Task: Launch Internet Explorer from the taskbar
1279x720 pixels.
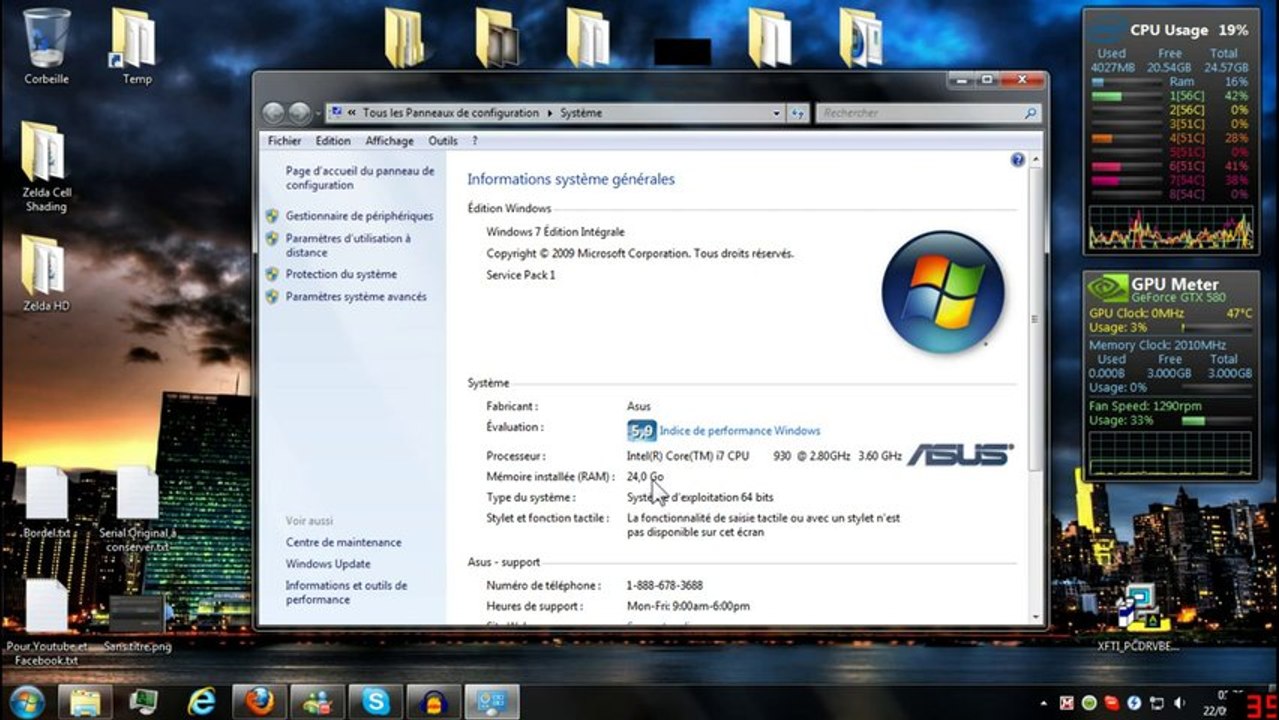Action: (x=201, y=702)
